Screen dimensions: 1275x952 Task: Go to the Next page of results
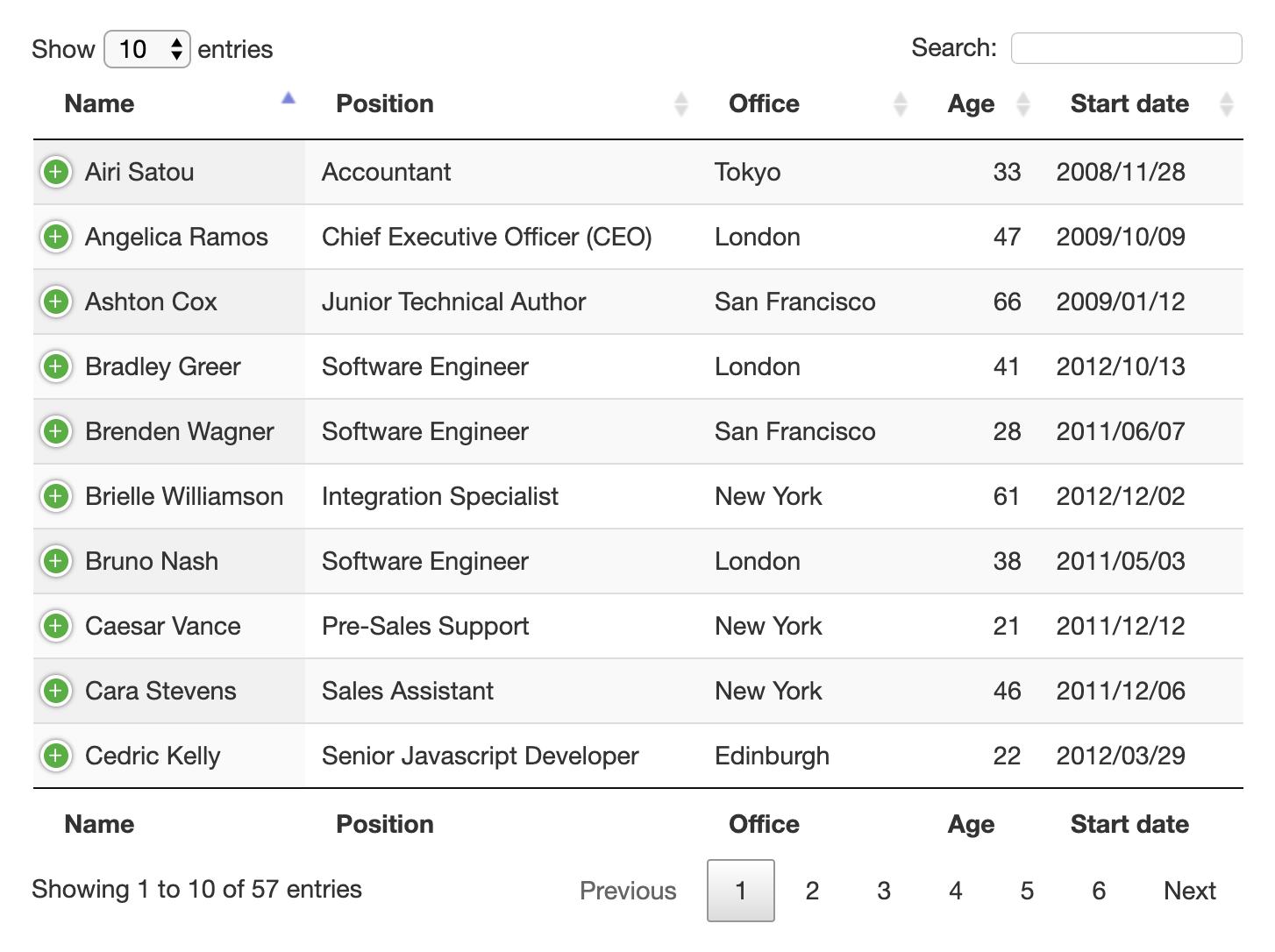[x=1189, y=891]
